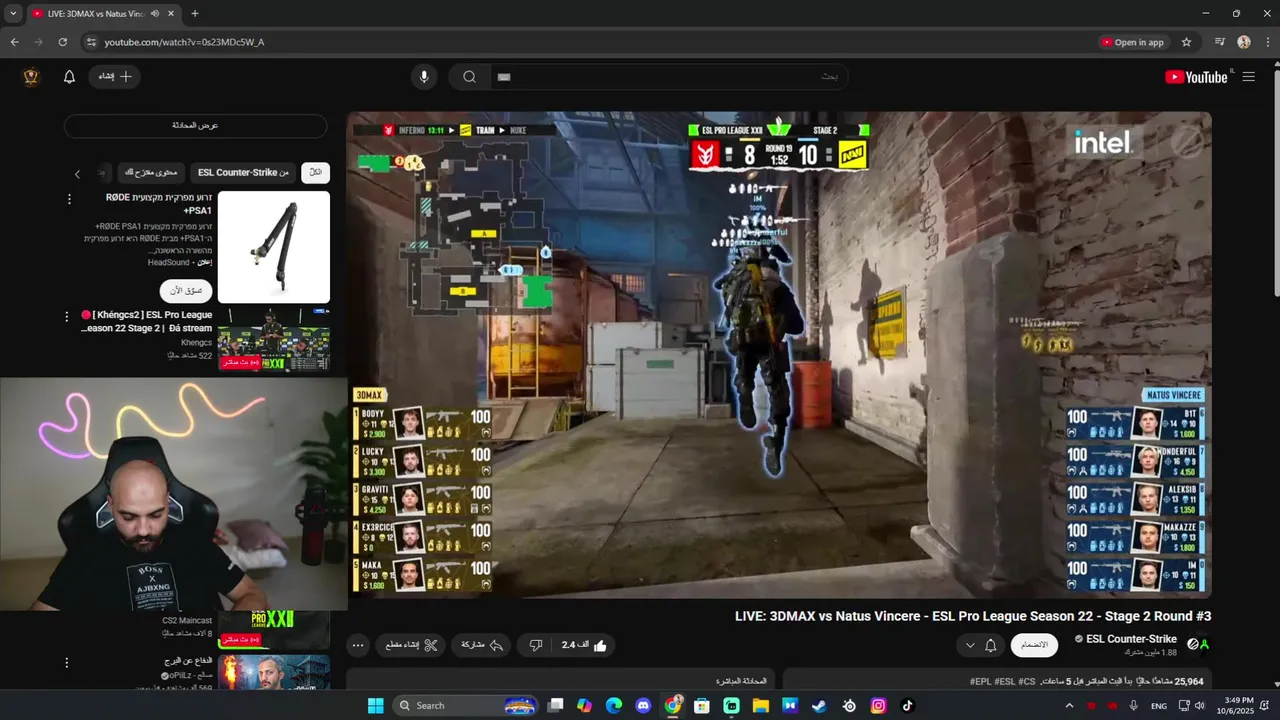Select the 'الكل' (All) filter chip
The image size is (1280, 720).
click(x=315, y=172)
